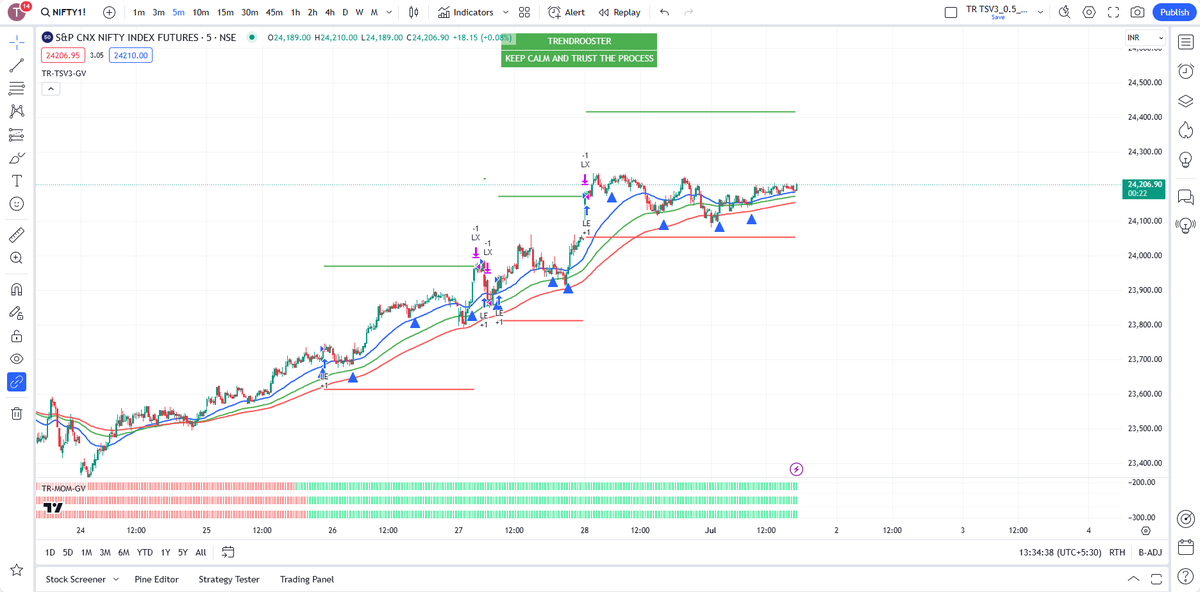Select the ruler measure tool

[17, 235]
